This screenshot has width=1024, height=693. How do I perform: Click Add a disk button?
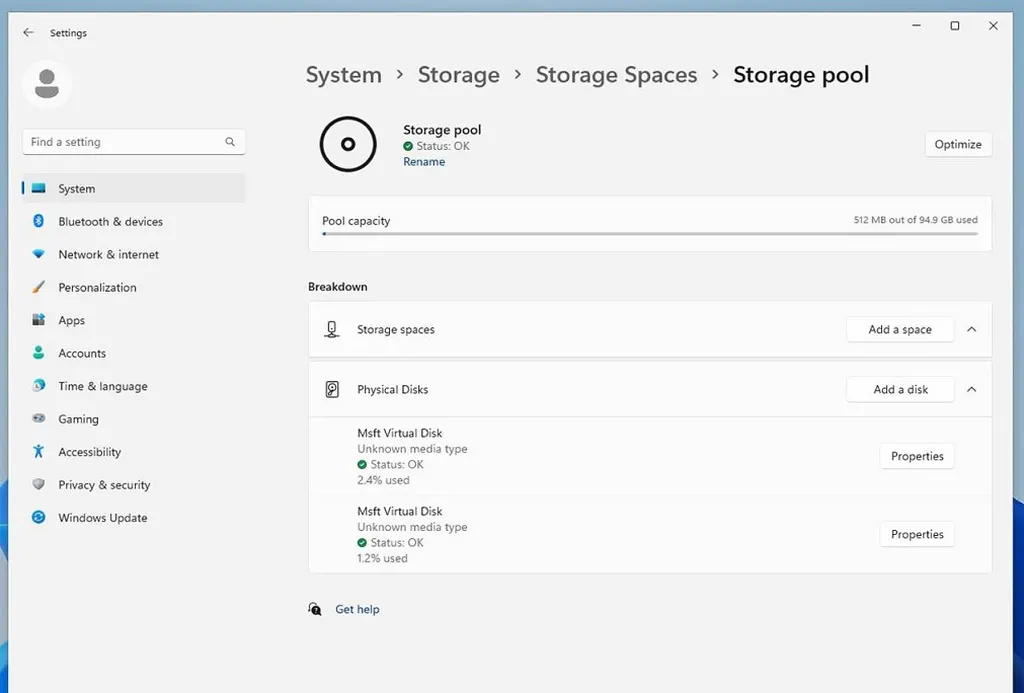[x=899, y=390]
